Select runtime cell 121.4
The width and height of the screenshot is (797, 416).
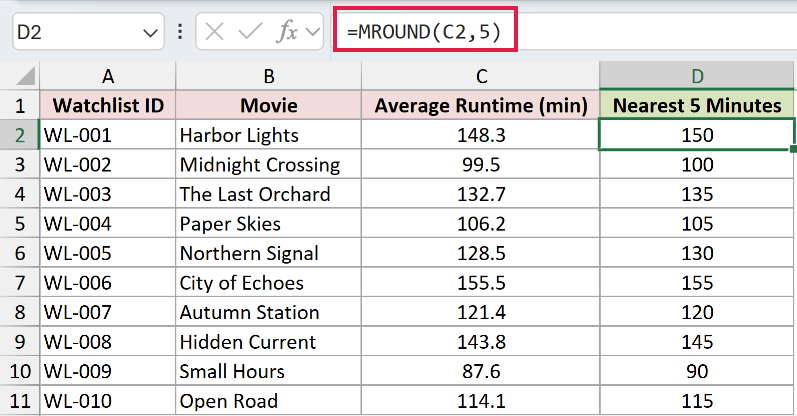(x=481, y=312)
